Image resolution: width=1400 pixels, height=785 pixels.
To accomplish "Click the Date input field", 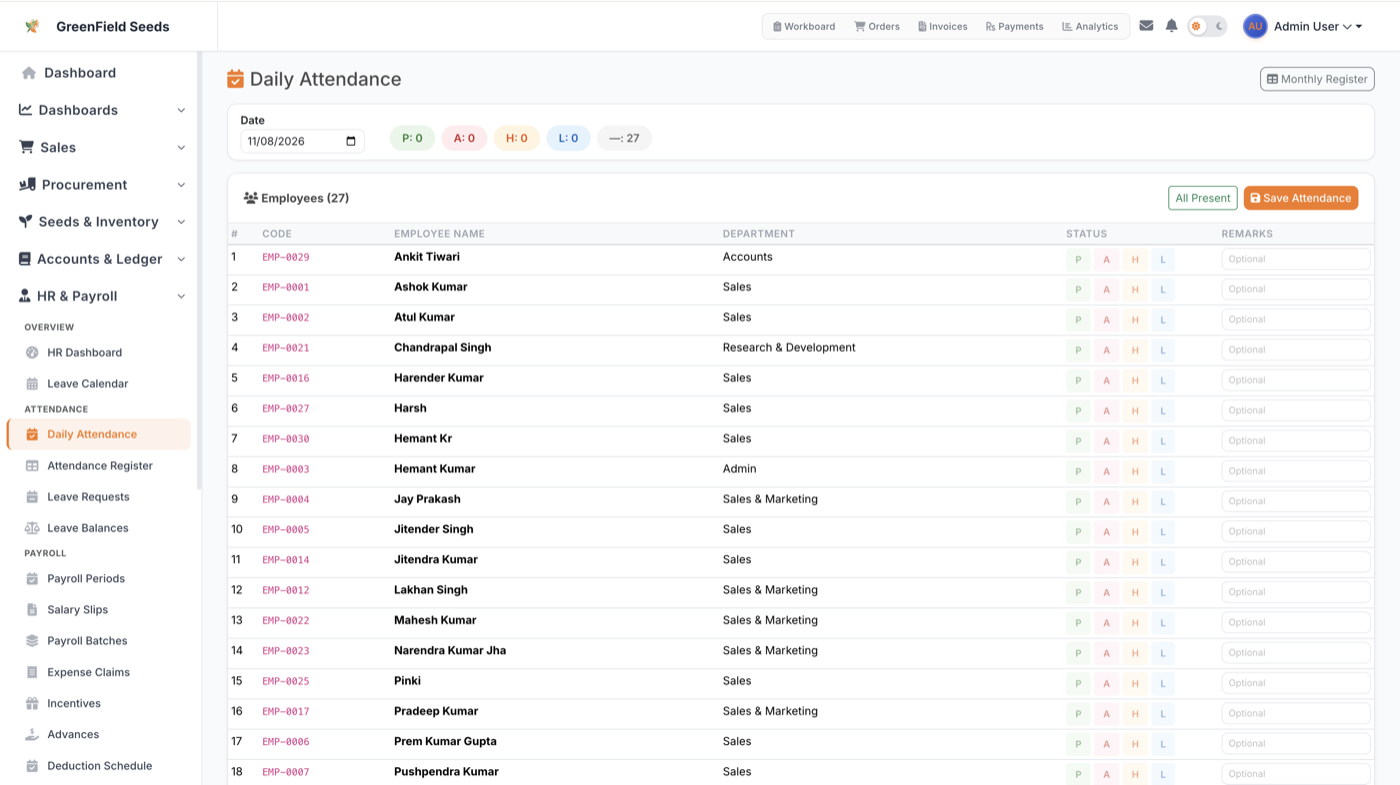I will point(302,141).
